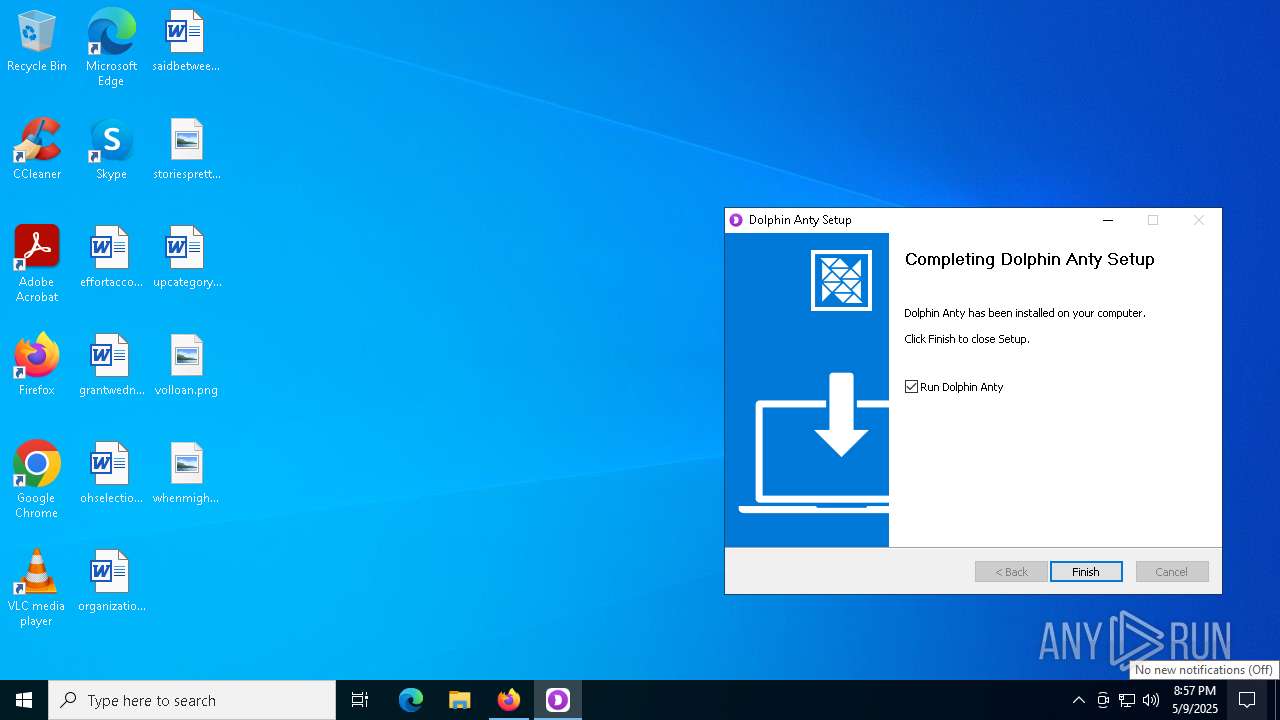Open the Recycle Bin desktop icon
Image resolution: width=1280 pixels, height=720 pixels.
pos(37,42)
